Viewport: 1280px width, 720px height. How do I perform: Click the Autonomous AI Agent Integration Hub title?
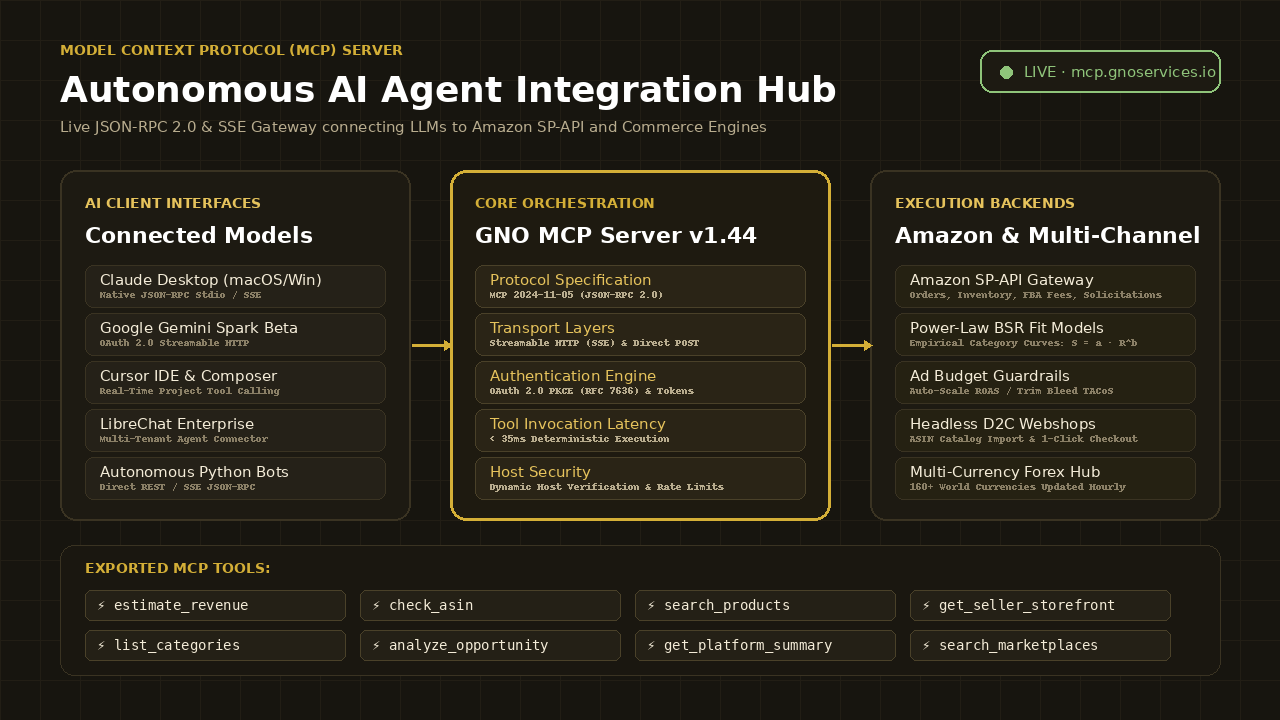tap(448, 90)
